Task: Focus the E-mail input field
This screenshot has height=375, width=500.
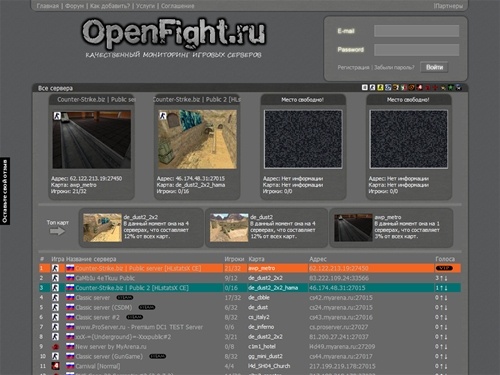Action: click(416, 31)
